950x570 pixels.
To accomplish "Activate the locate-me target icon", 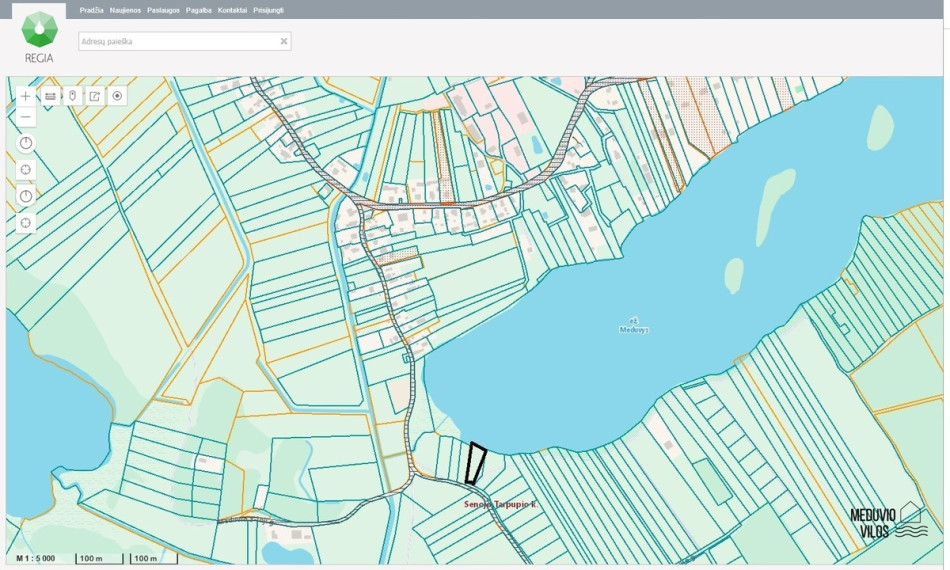I will point(118,96).
